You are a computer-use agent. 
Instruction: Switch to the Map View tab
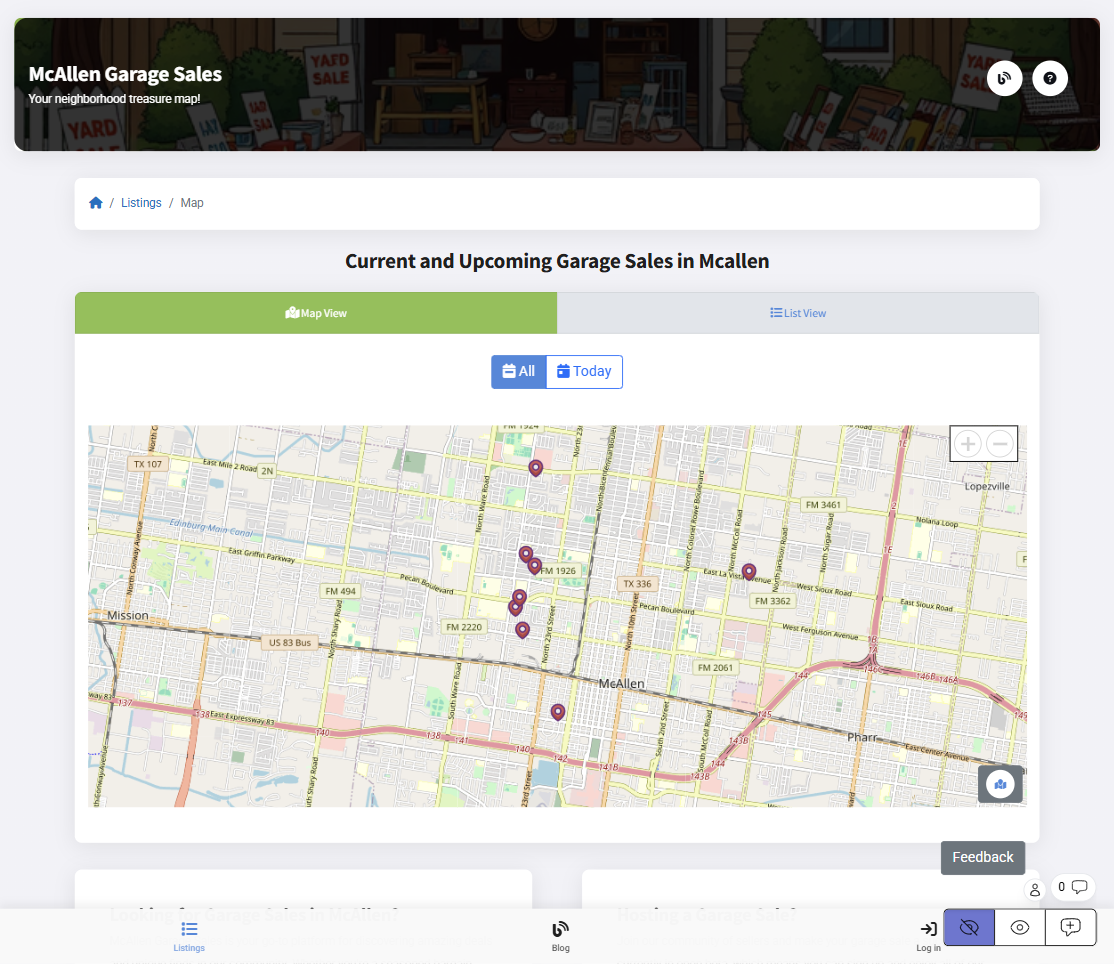[316, 313]
